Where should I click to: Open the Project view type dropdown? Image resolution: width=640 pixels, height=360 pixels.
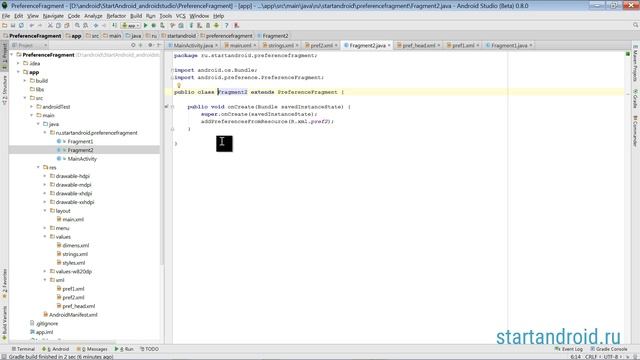point(30,45)
